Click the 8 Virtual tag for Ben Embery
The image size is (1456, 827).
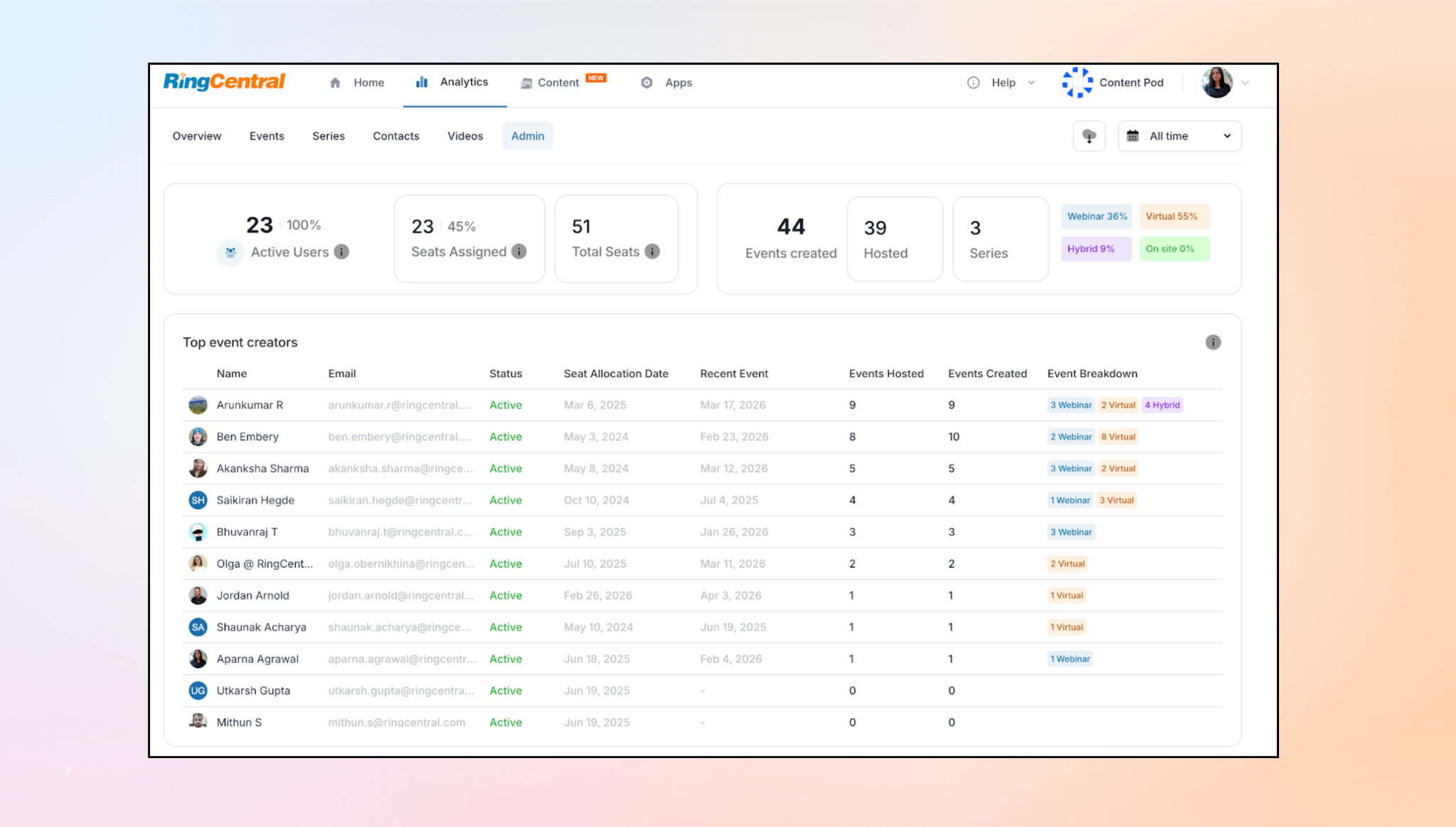coord(1118,437)
